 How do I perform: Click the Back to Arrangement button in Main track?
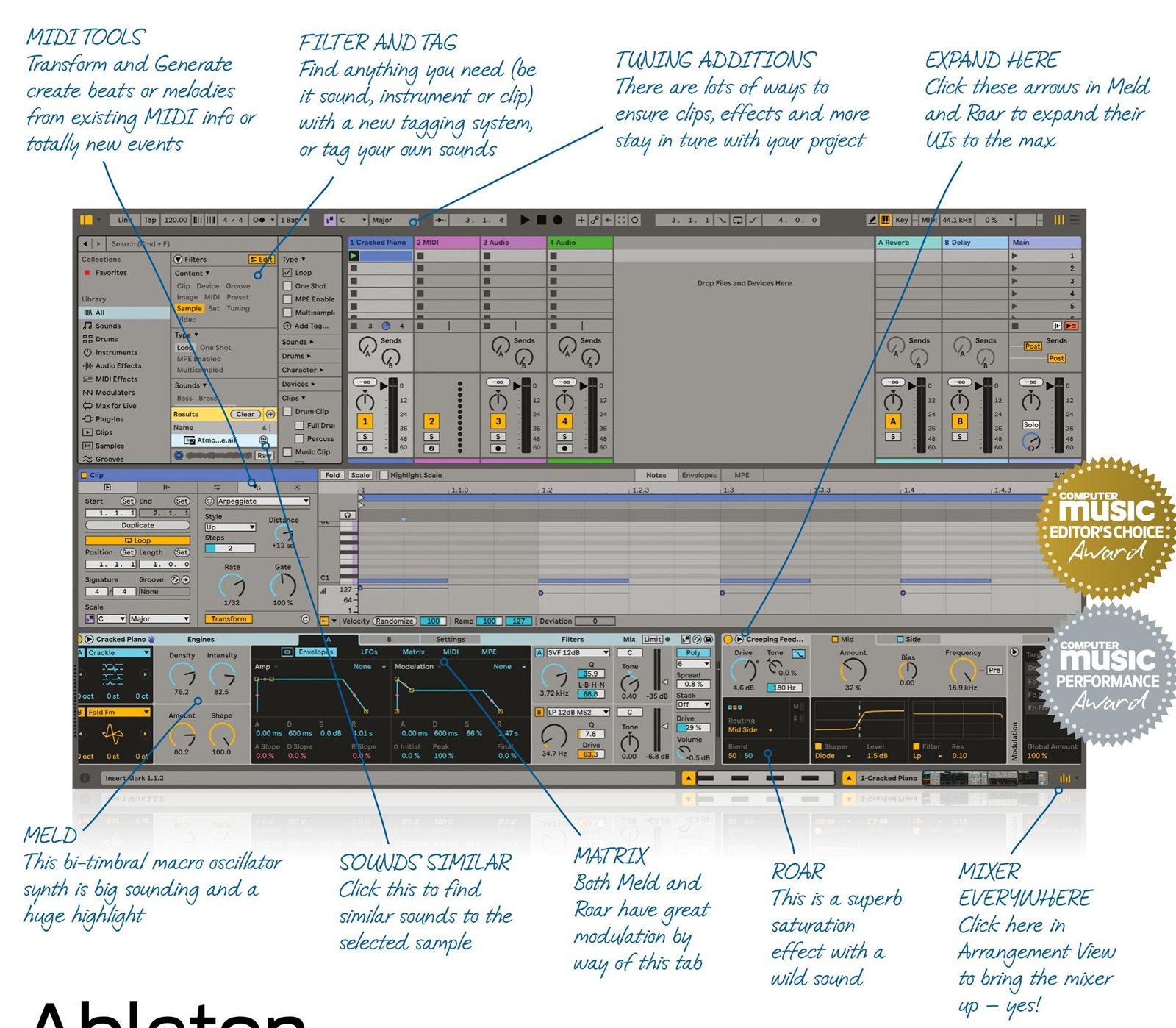click(1072, 326)
